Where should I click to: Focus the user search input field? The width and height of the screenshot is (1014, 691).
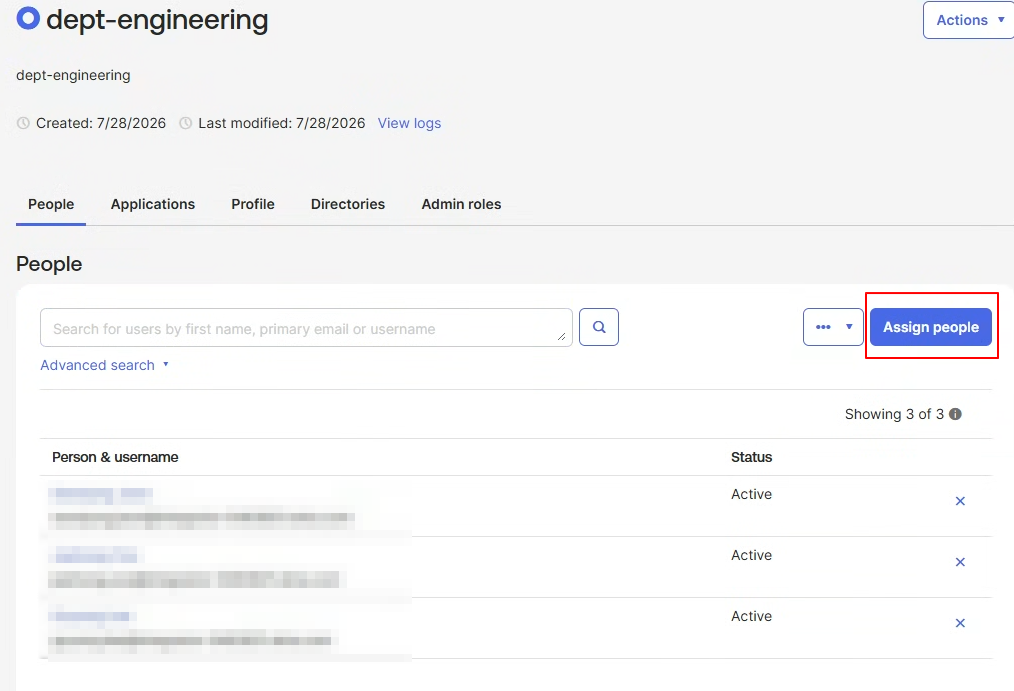pos(306,328)
